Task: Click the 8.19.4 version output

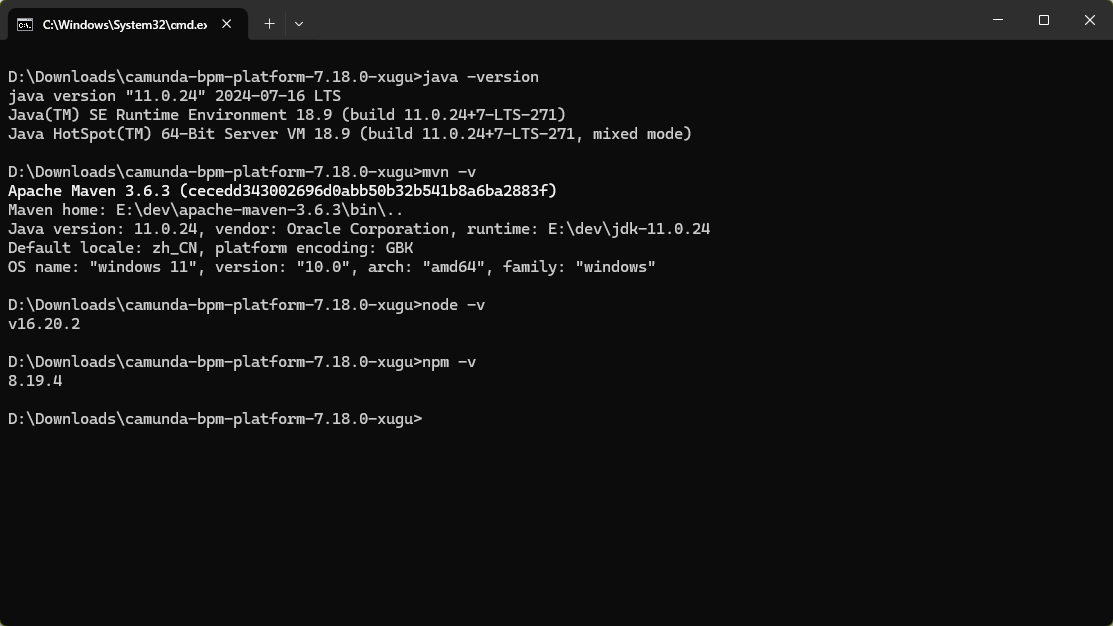Action: click(35, 381)
